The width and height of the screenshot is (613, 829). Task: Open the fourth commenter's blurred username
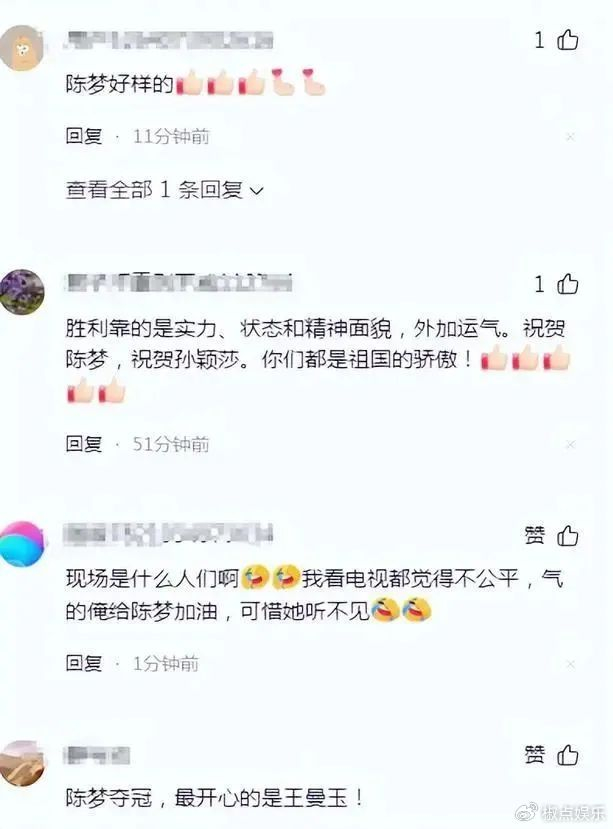click(x=96, y=755)
